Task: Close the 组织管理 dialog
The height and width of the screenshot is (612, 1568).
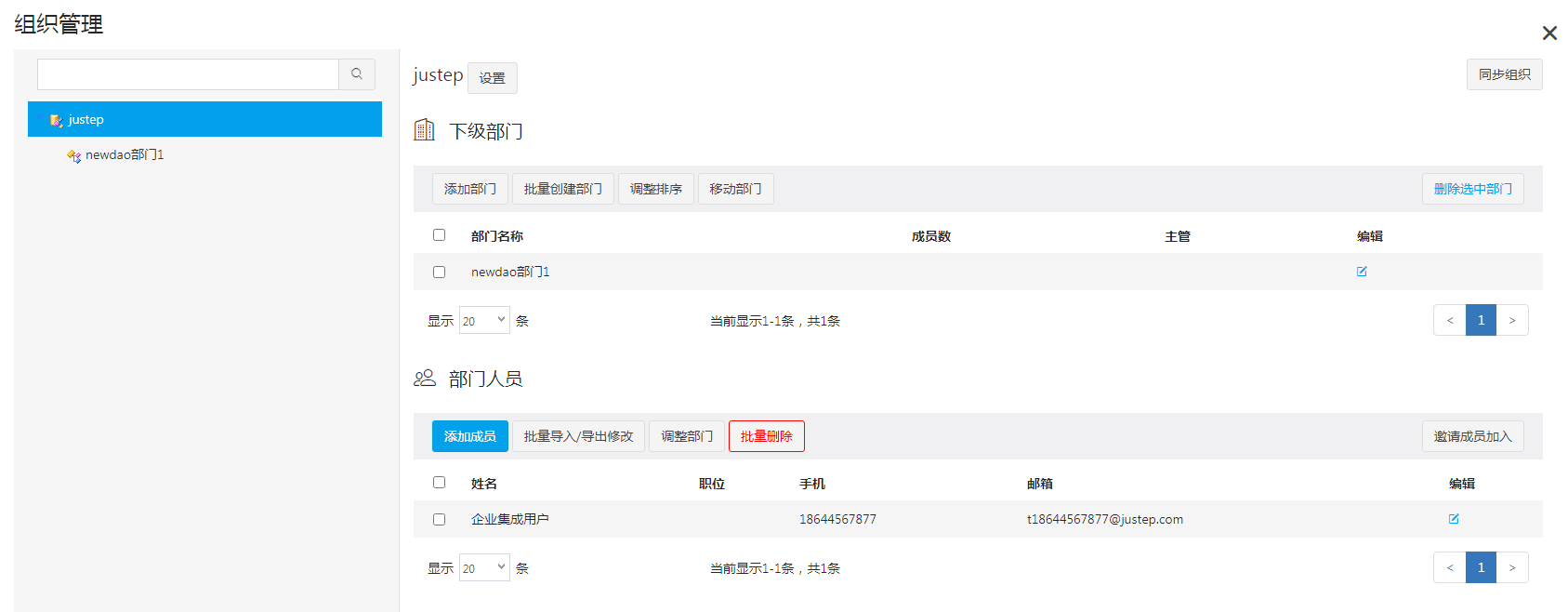Action: [x=1549, y=33]
